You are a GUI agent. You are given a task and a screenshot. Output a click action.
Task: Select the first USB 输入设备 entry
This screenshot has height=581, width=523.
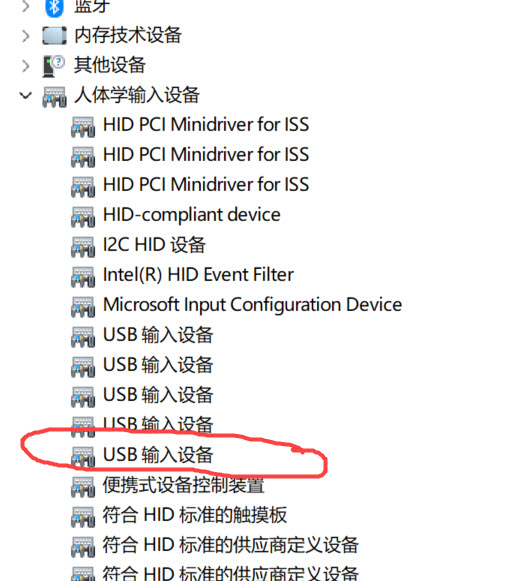tap(158, 335)
